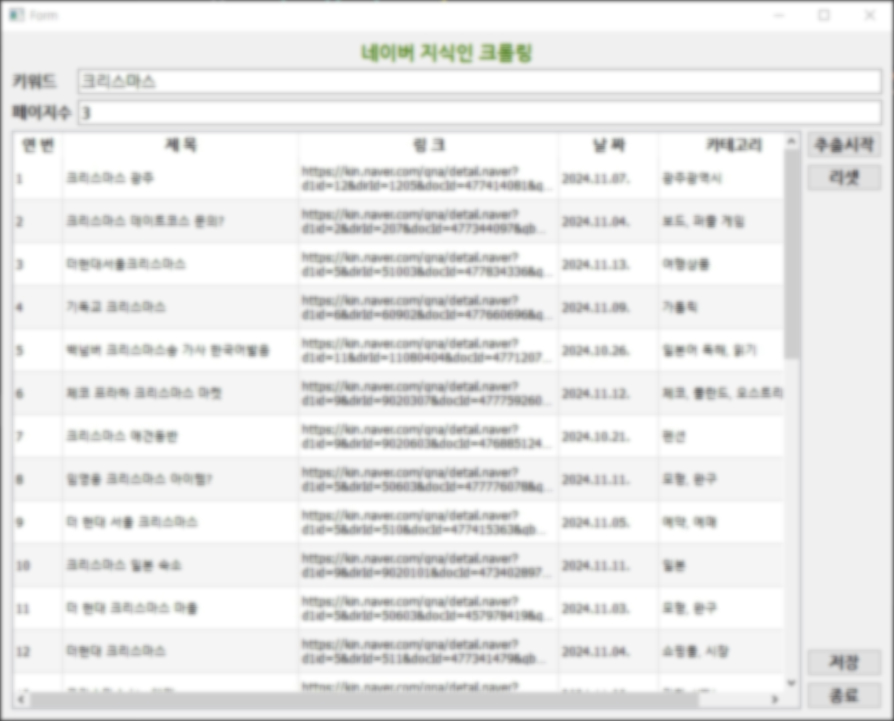Click the Form window icon in title bar
Screen dimensions: 894x721
(x=16, y=15)
